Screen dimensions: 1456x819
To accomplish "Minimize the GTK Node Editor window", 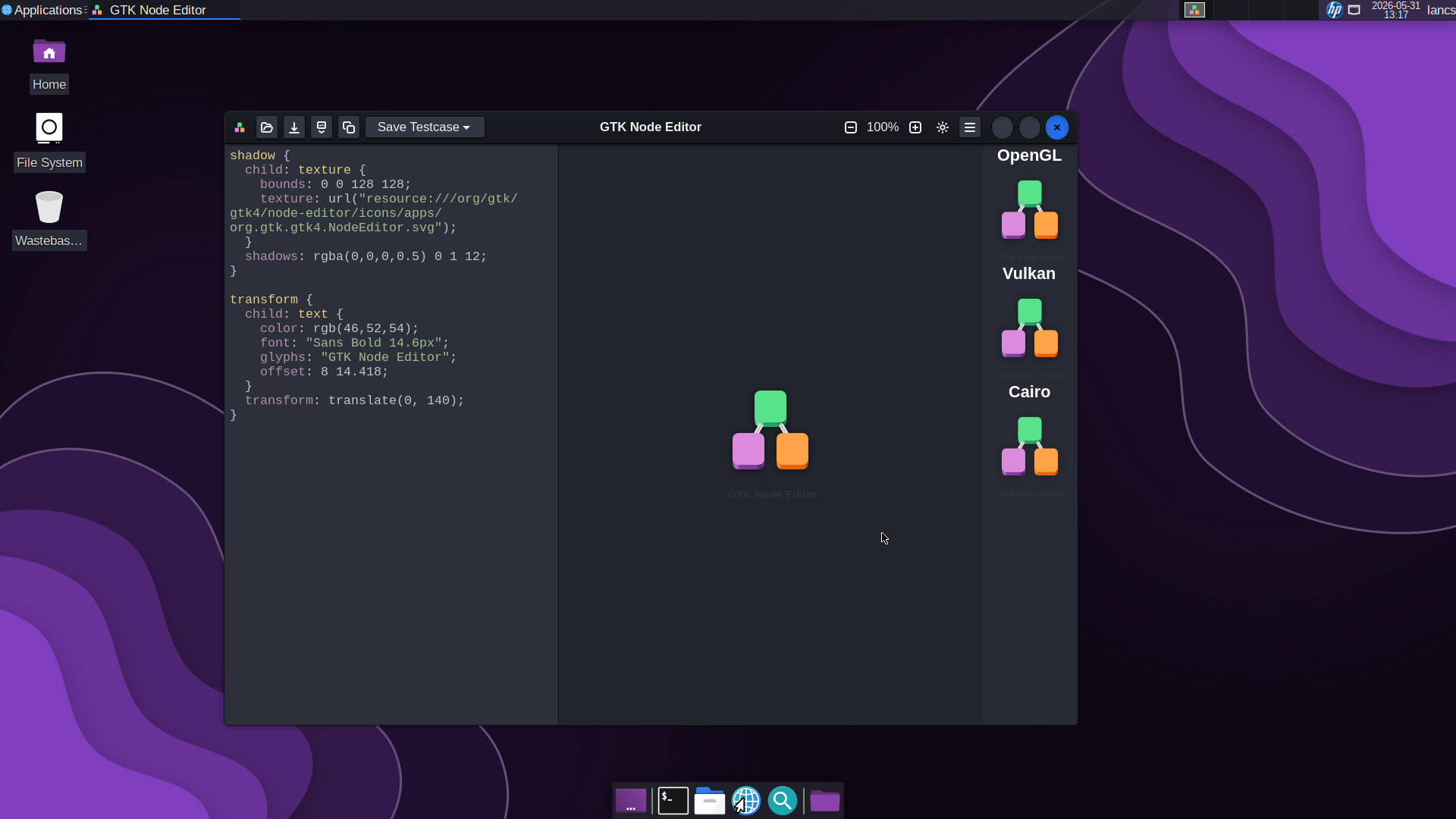I will (x=1003, y=127).
